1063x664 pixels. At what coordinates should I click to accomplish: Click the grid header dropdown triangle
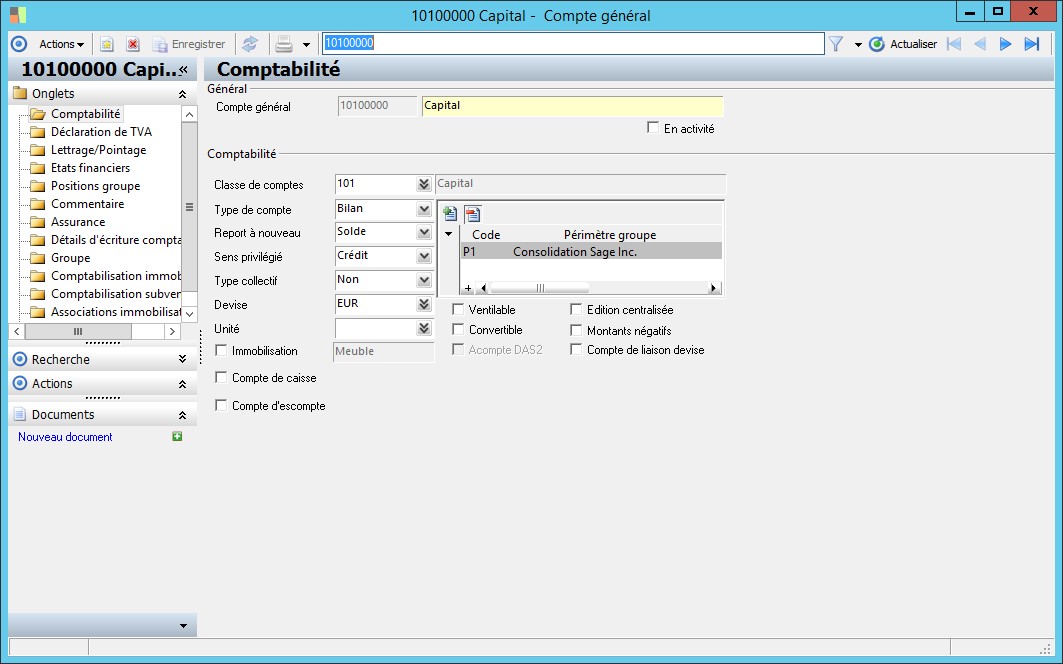448,234
